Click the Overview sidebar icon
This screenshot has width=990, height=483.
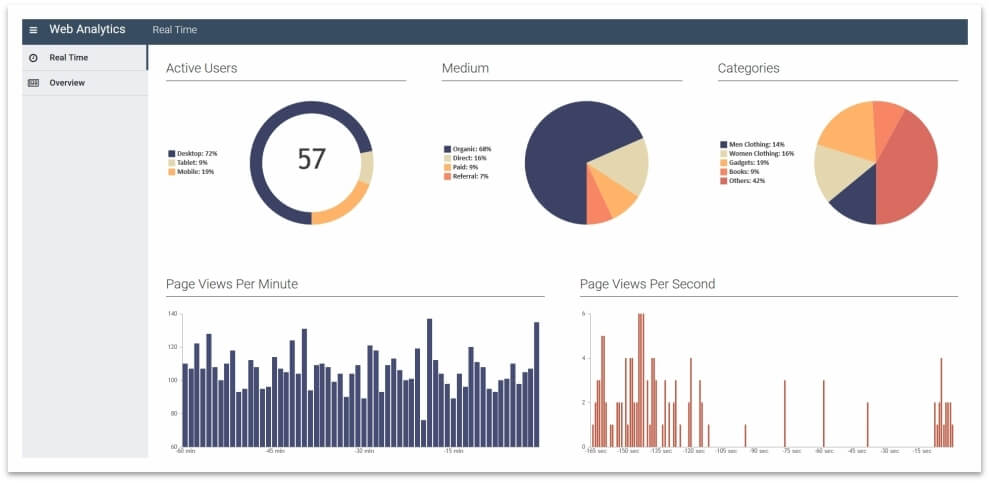click(34, 83)
